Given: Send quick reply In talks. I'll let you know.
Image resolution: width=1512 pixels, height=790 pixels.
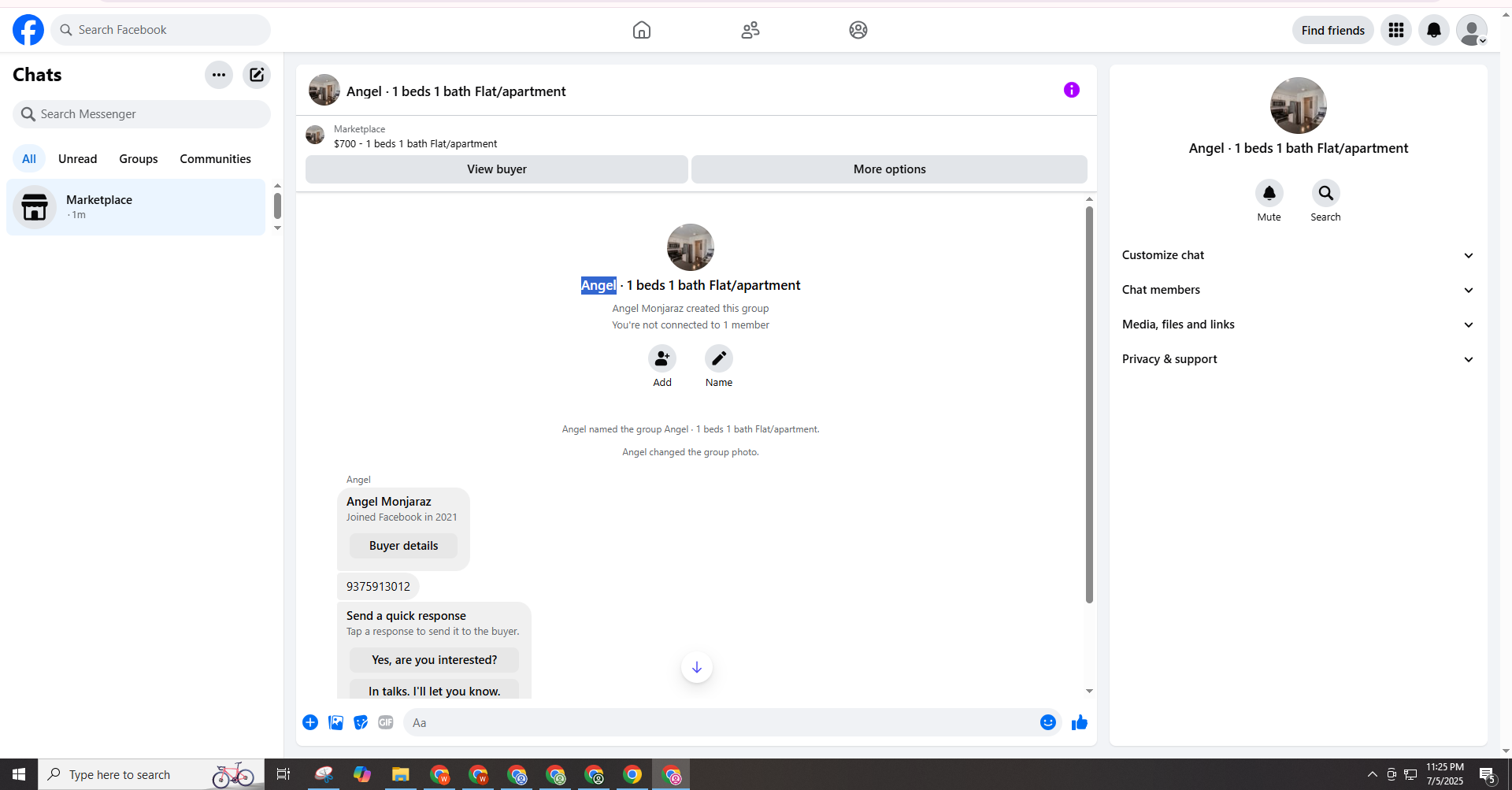Looking at the screenshot, I should [435, 690].
